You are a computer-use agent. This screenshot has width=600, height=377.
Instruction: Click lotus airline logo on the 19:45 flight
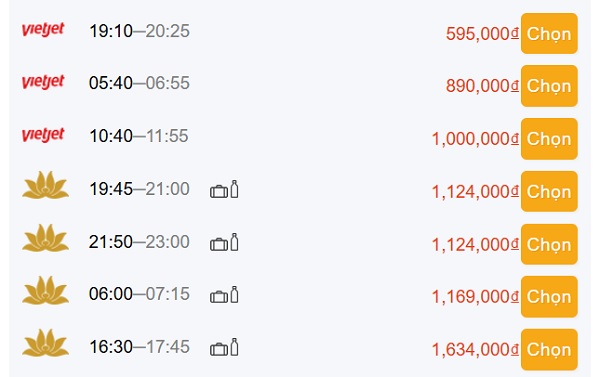click(46, 185)
